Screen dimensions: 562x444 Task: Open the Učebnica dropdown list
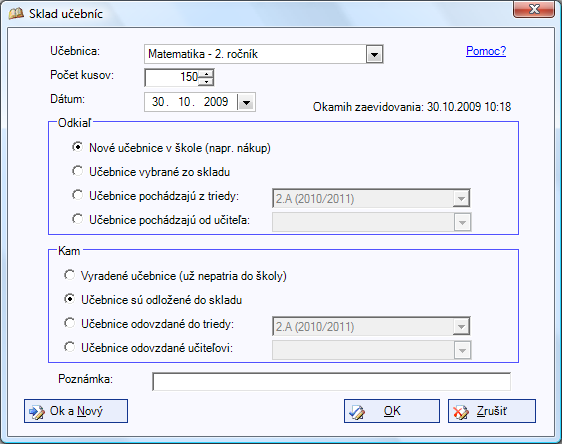[x=374, y=54]
